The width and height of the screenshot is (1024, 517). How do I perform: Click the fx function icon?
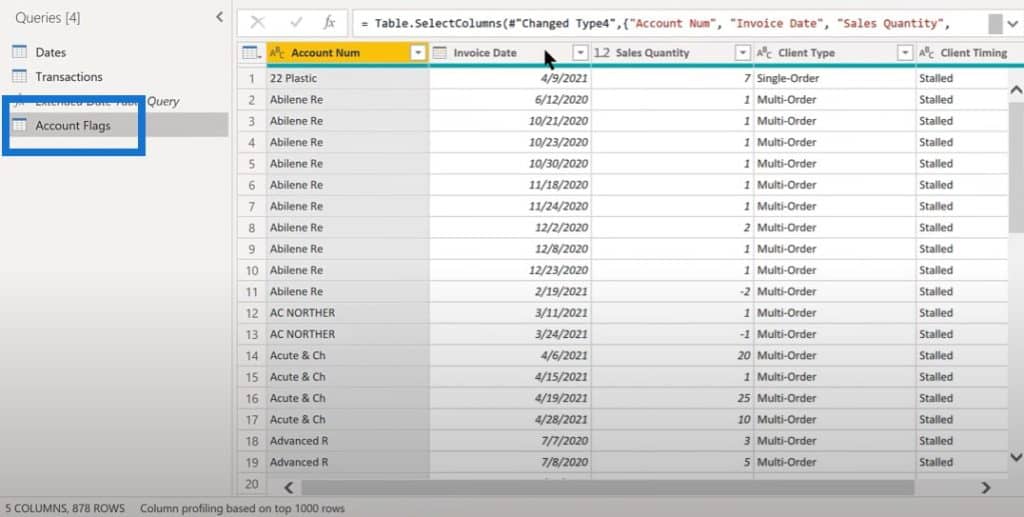pos(329,23)
